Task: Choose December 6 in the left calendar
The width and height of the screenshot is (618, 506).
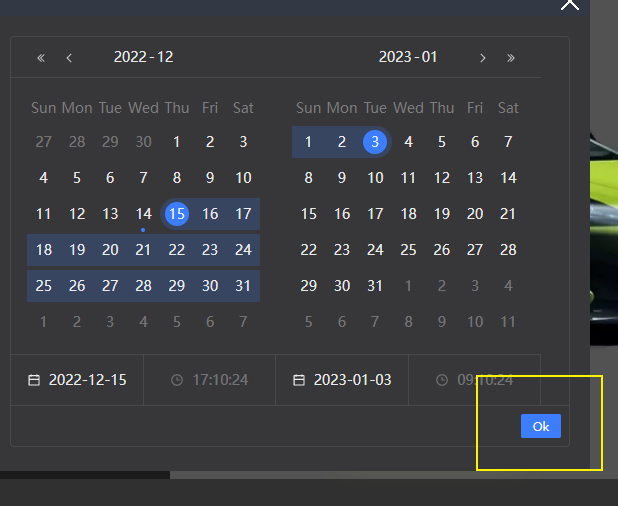Action: coord(110,178)
